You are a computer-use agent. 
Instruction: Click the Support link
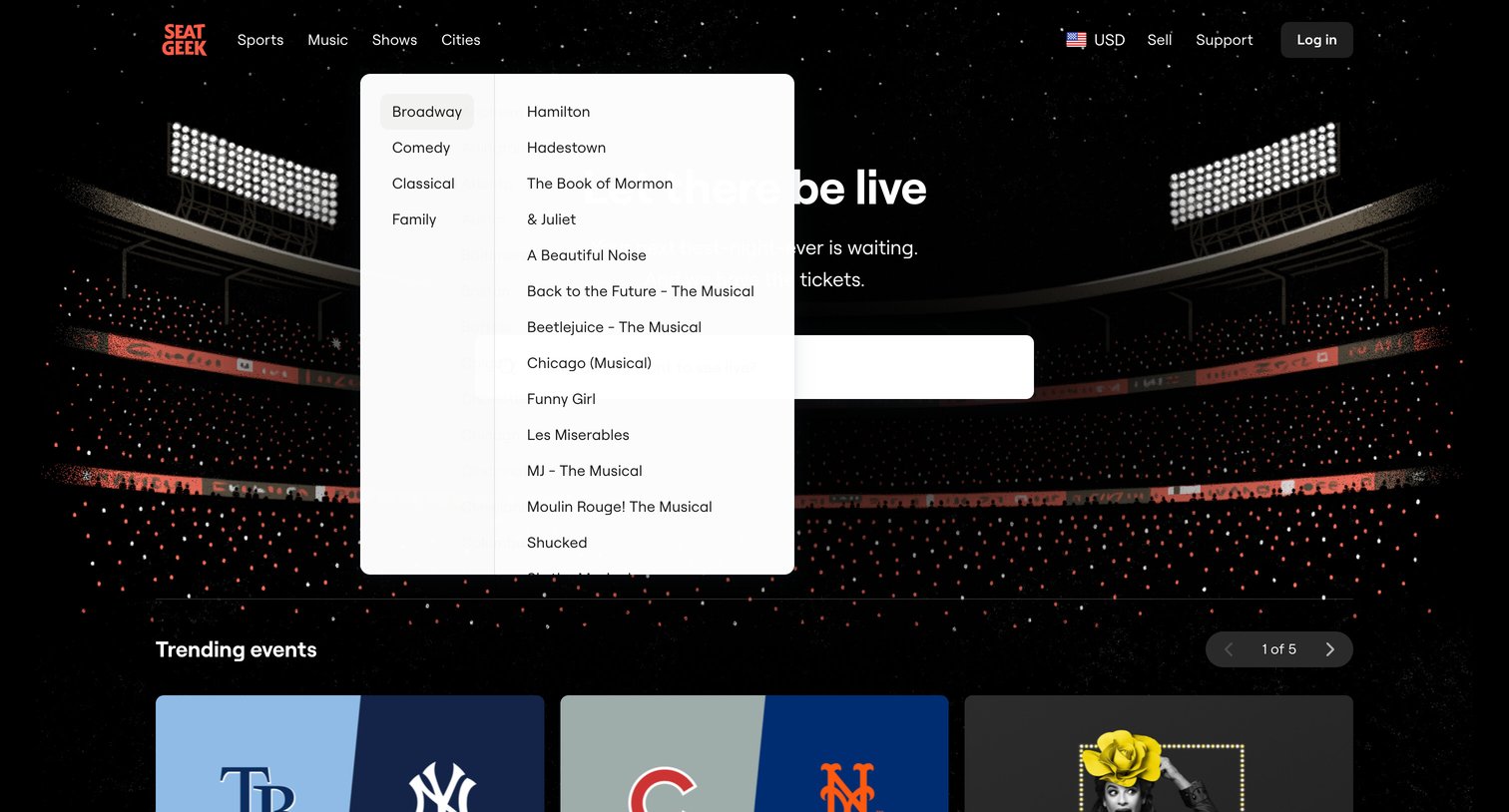[x=1224, y=40]
